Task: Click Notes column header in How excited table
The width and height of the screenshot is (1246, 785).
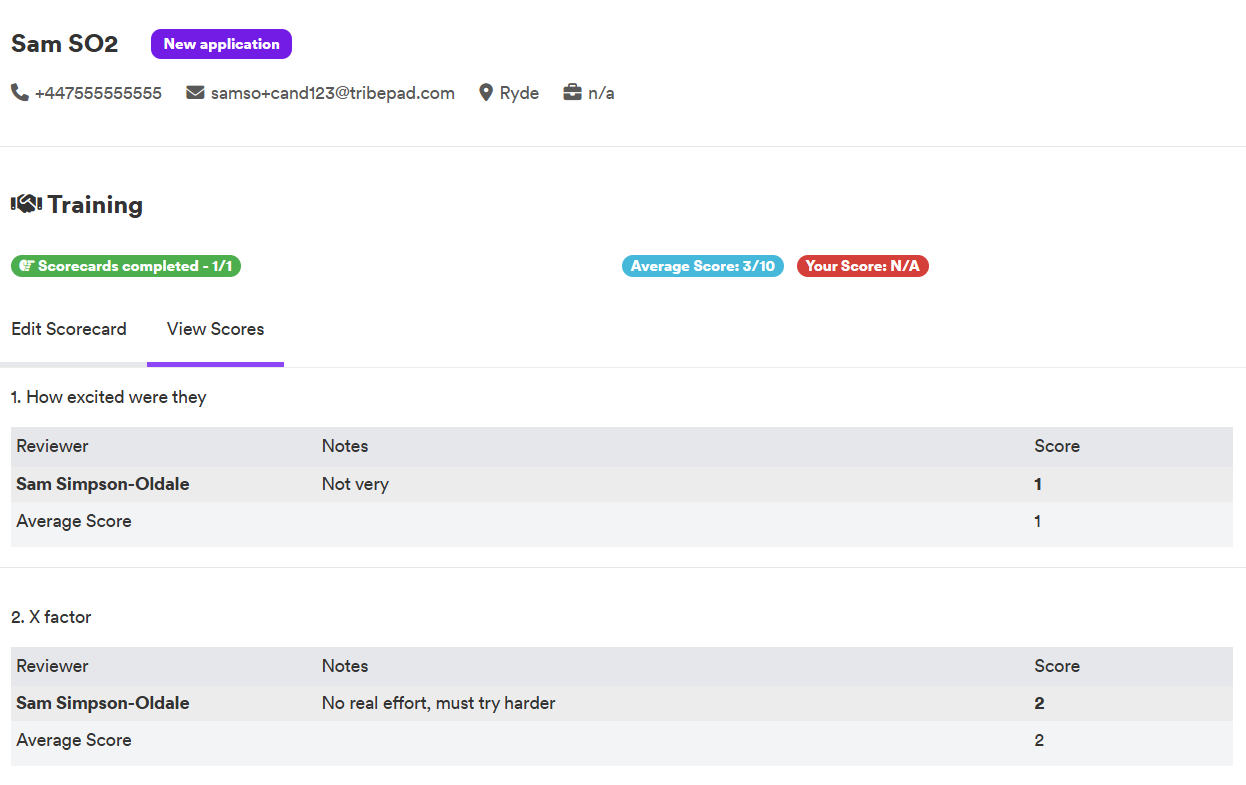Action: 345,446
